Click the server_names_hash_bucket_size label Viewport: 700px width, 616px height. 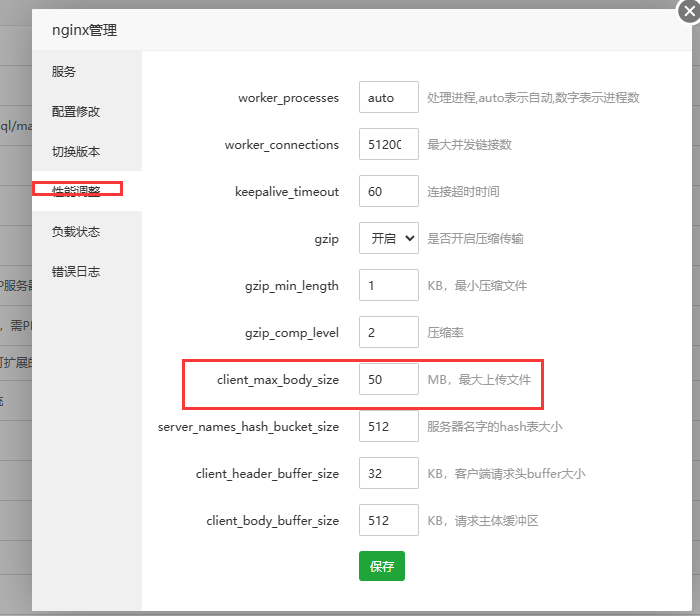(248, 427)
